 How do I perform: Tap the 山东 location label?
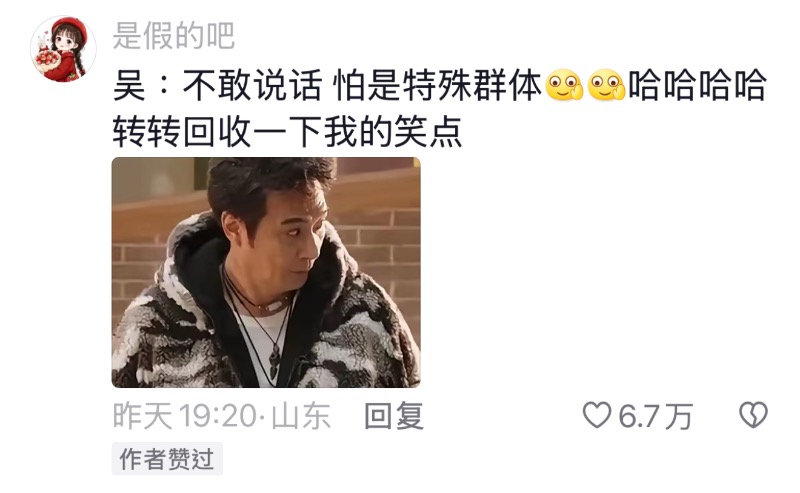coord(301,415)
